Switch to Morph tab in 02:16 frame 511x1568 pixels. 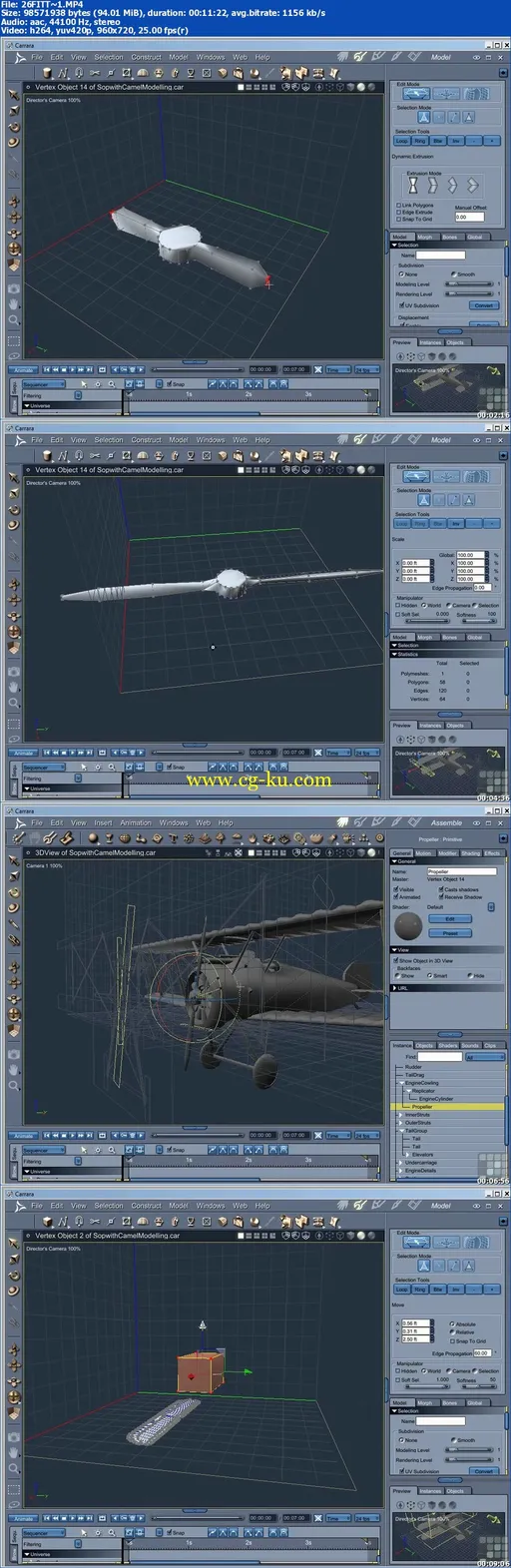click(425, 237)
